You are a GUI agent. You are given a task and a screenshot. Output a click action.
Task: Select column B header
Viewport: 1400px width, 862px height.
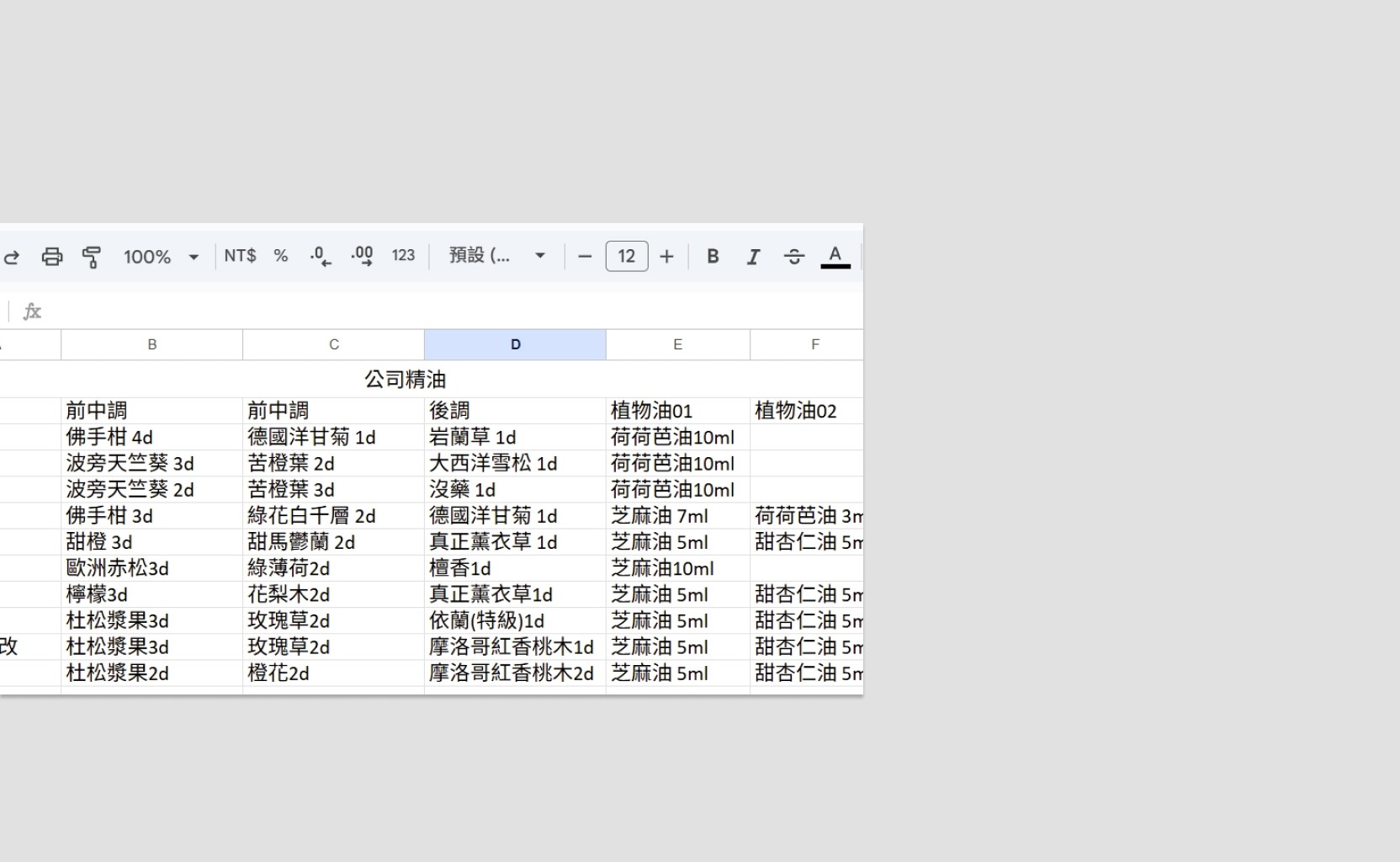click(x=152, y=344)
